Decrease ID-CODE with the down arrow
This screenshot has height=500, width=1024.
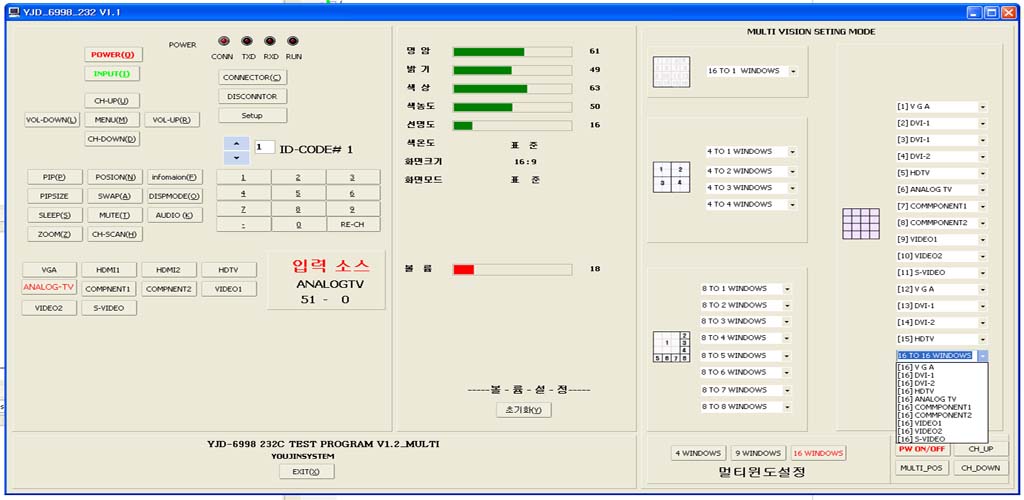(x=235, y=158)
